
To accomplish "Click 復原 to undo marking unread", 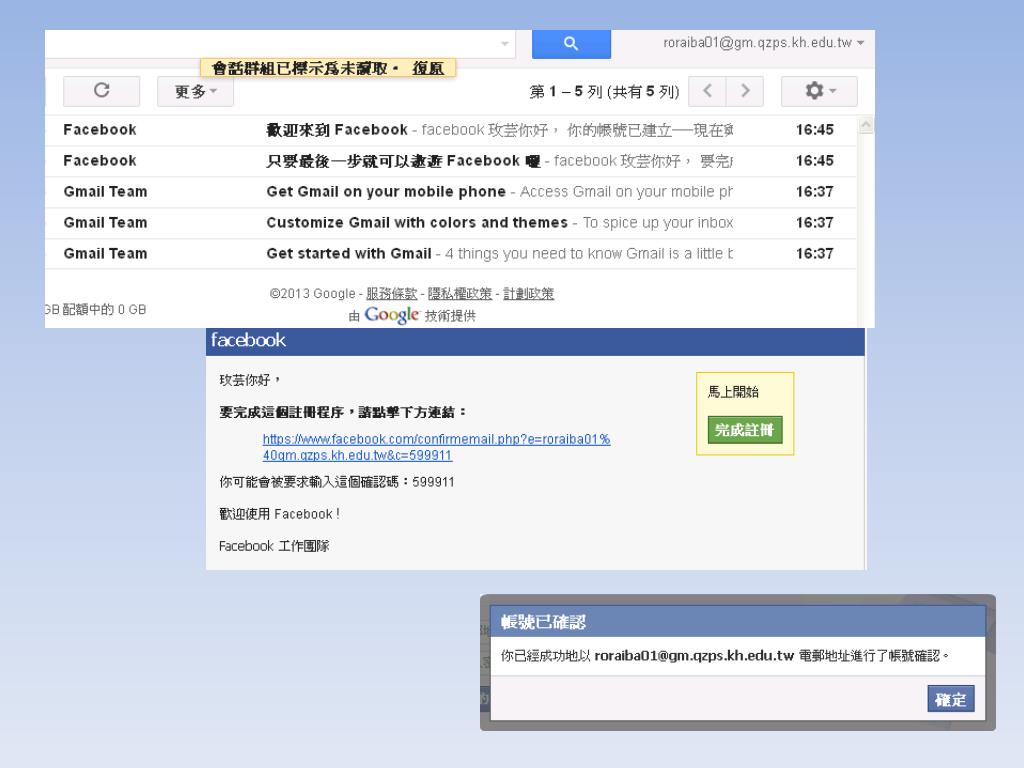I will [x=428, y=68].
